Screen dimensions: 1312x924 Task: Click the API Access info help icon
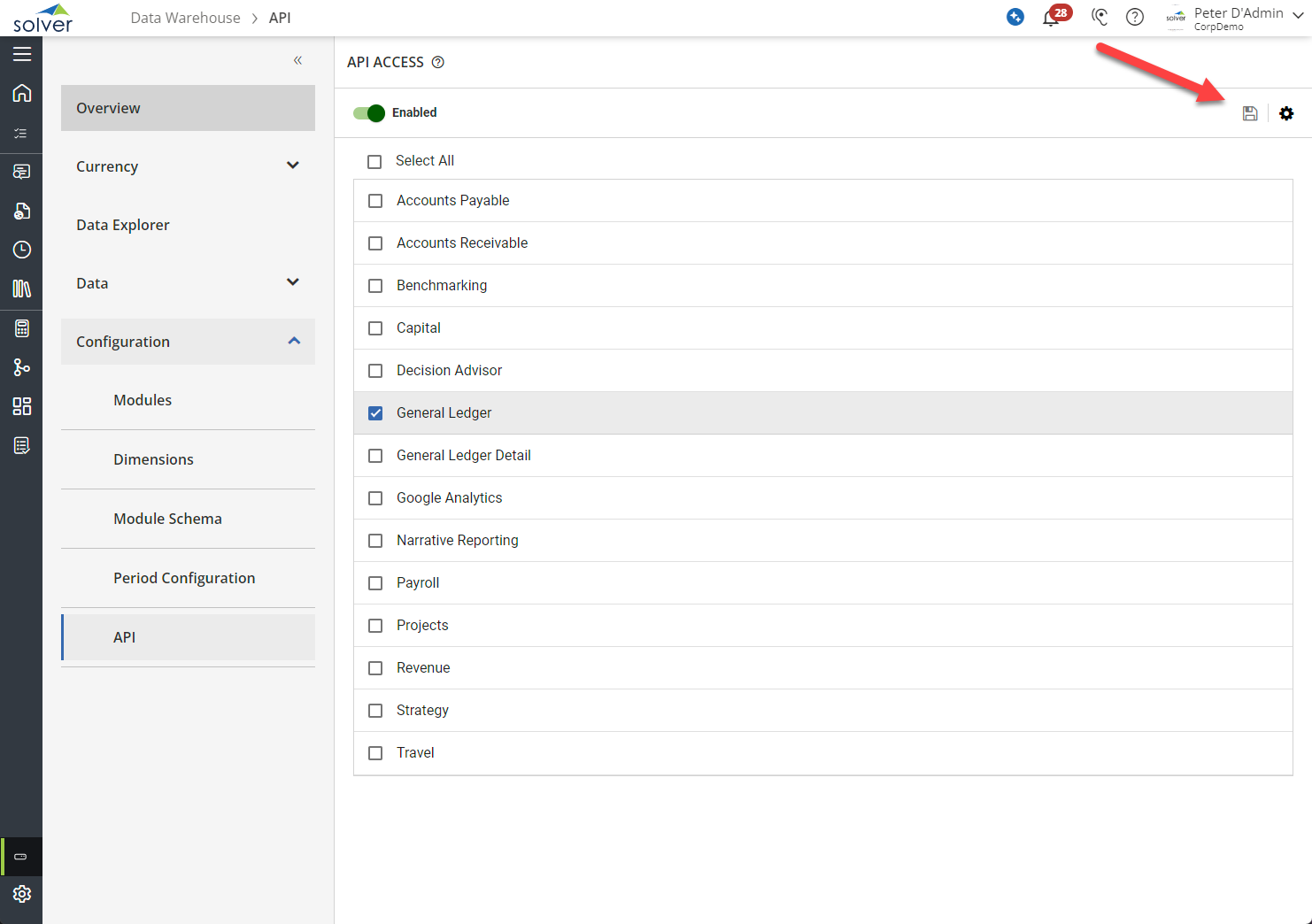[x=437, y=62]
